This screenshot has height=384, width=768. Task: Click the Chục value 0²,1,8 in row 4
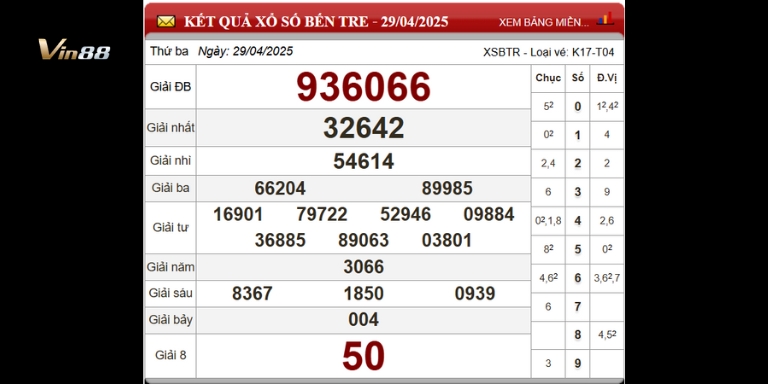(x=548, y=220)
